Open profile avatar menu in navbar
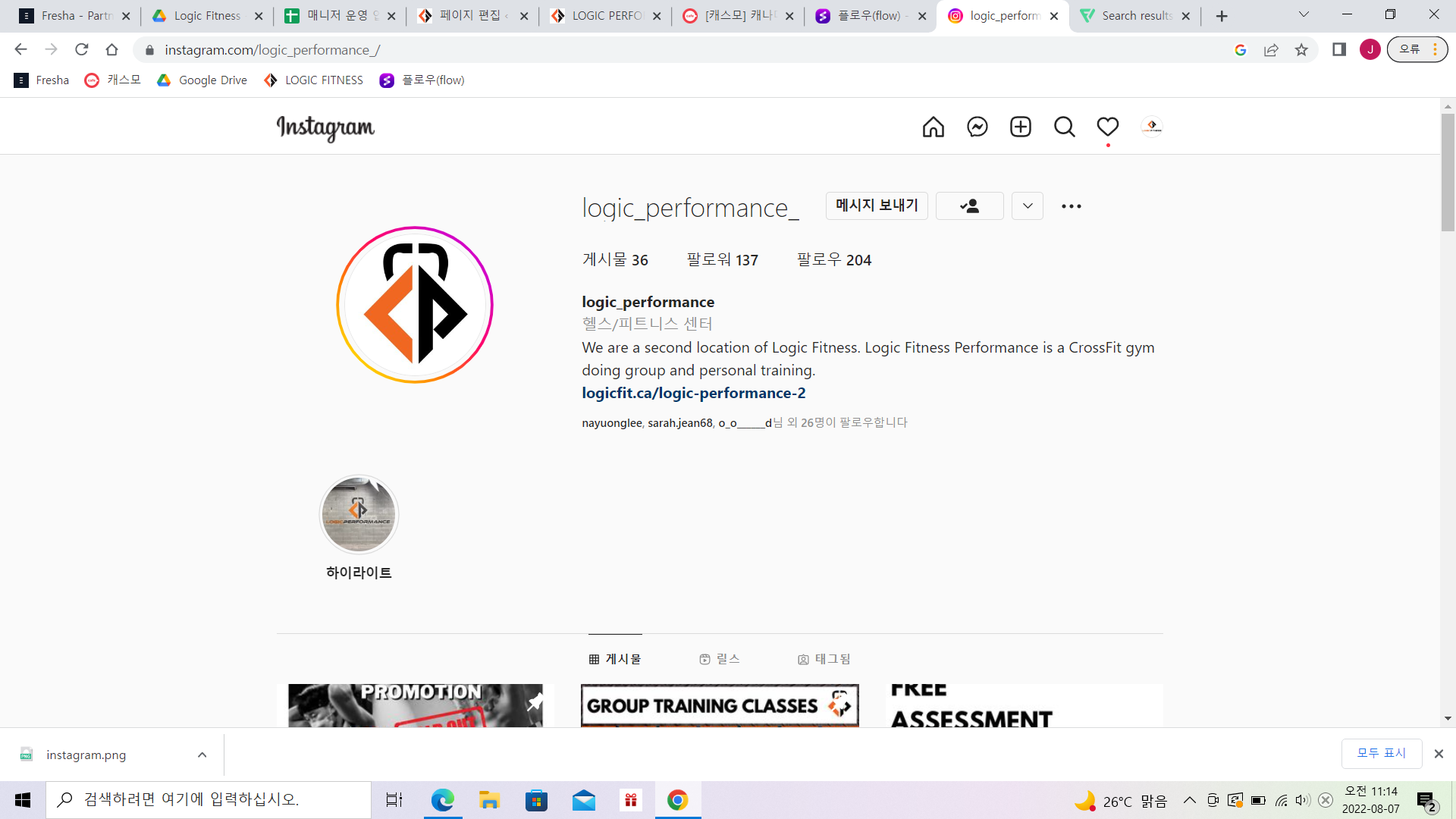Image resolution: width=1456 pixels, height=819 pixels. [1151, 127]
